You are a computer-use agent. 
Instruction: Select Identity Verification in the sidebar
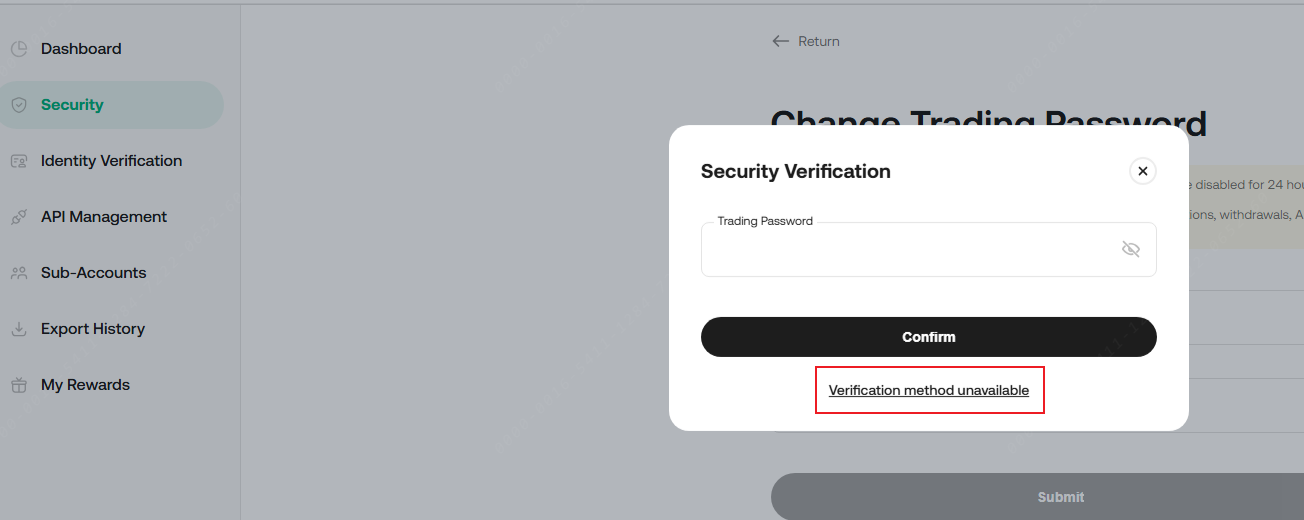111,161
